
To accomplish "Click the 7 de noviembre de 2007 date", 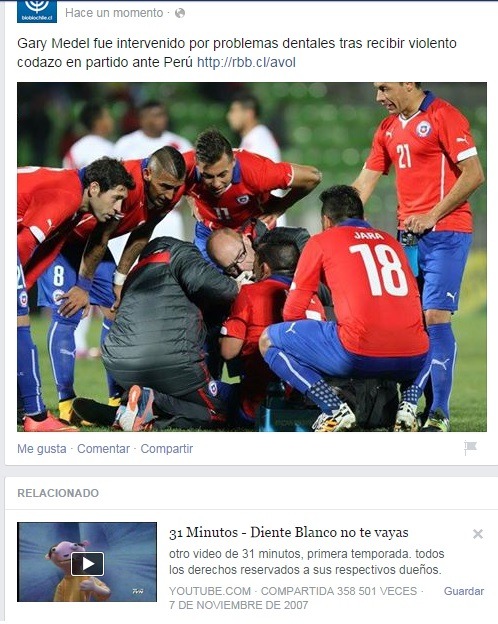I will tap(238, 605).
